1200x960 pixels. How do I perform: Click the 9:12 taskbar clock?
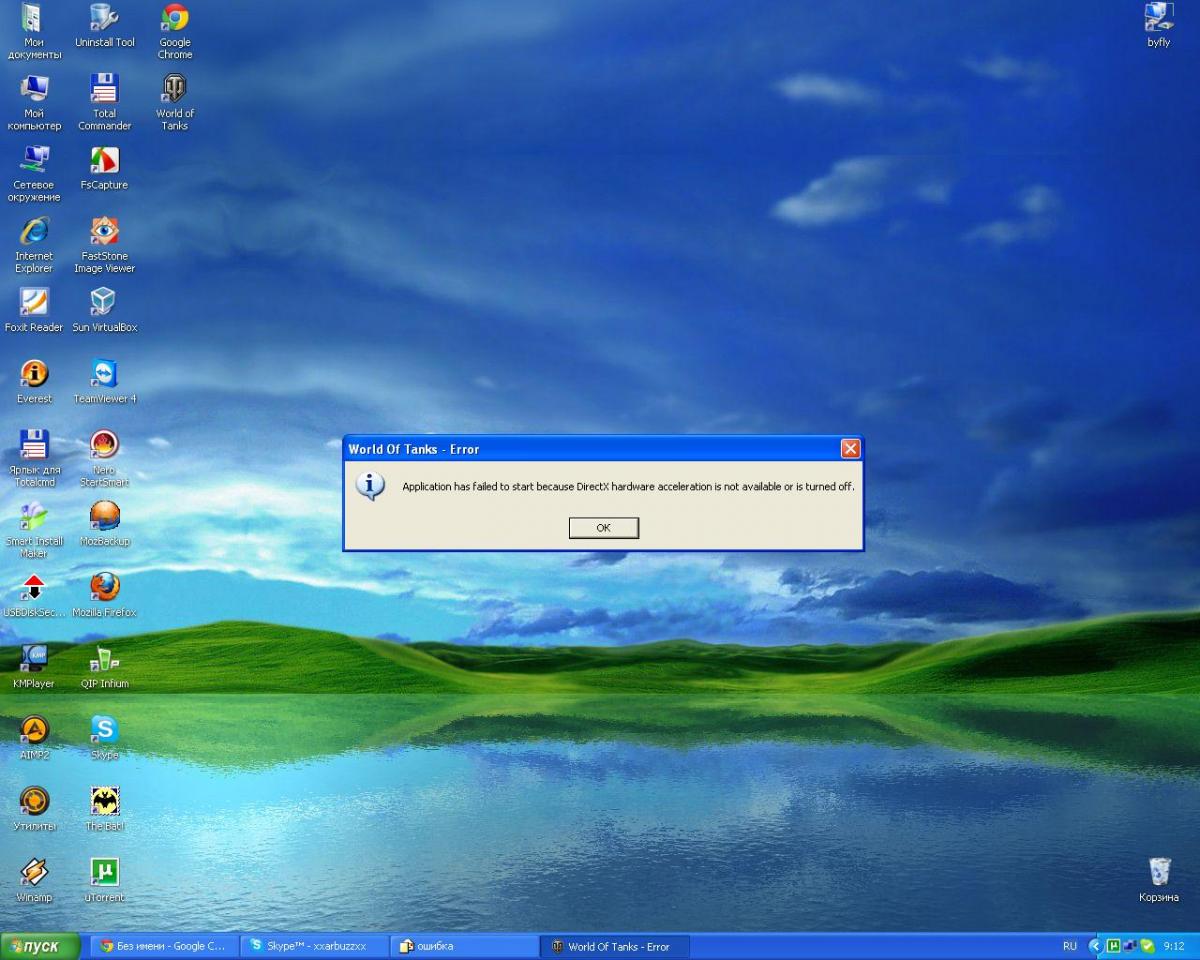1174,946
